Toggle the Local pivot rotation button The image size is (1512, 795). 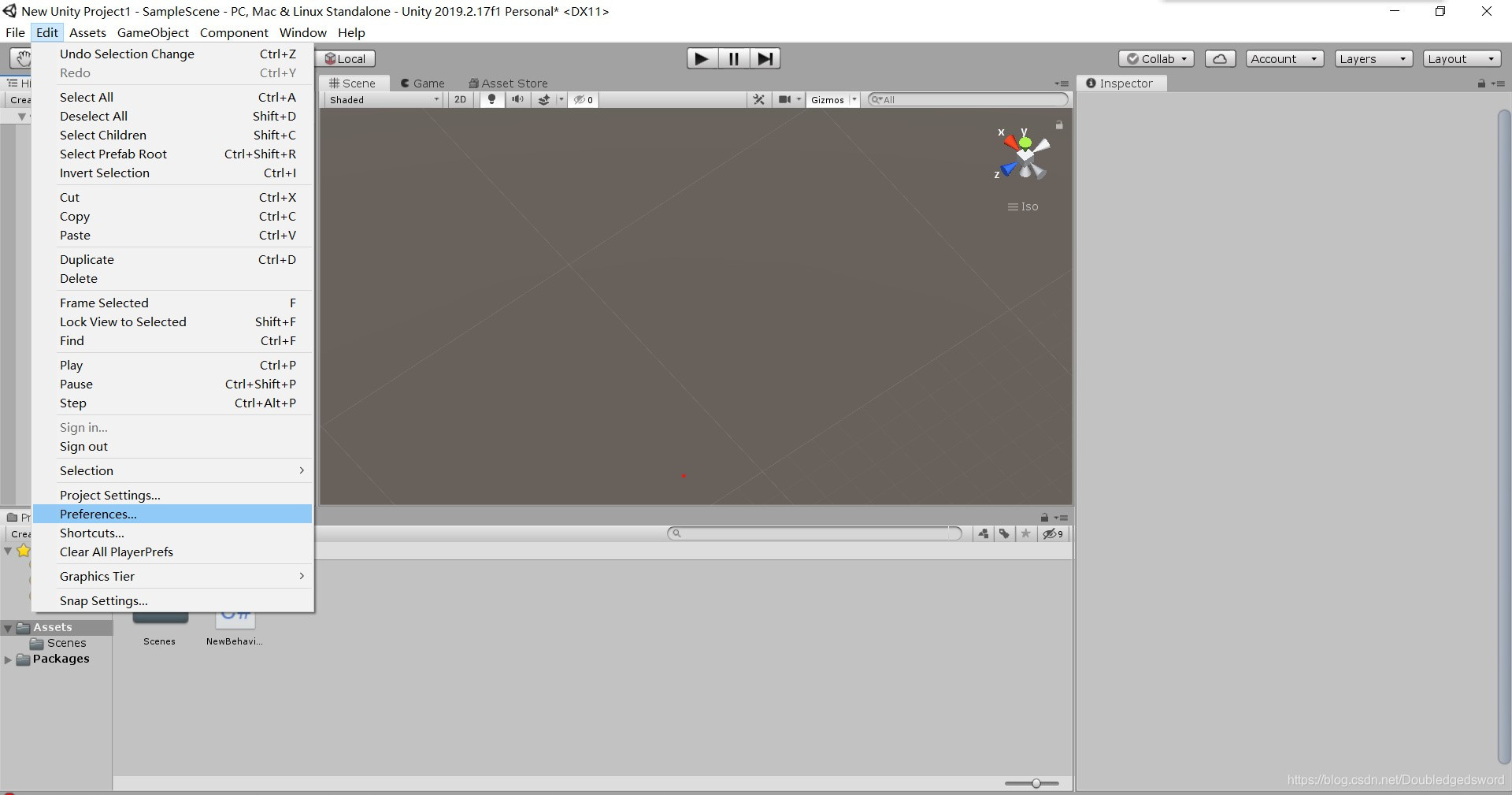tap(346, 58)
